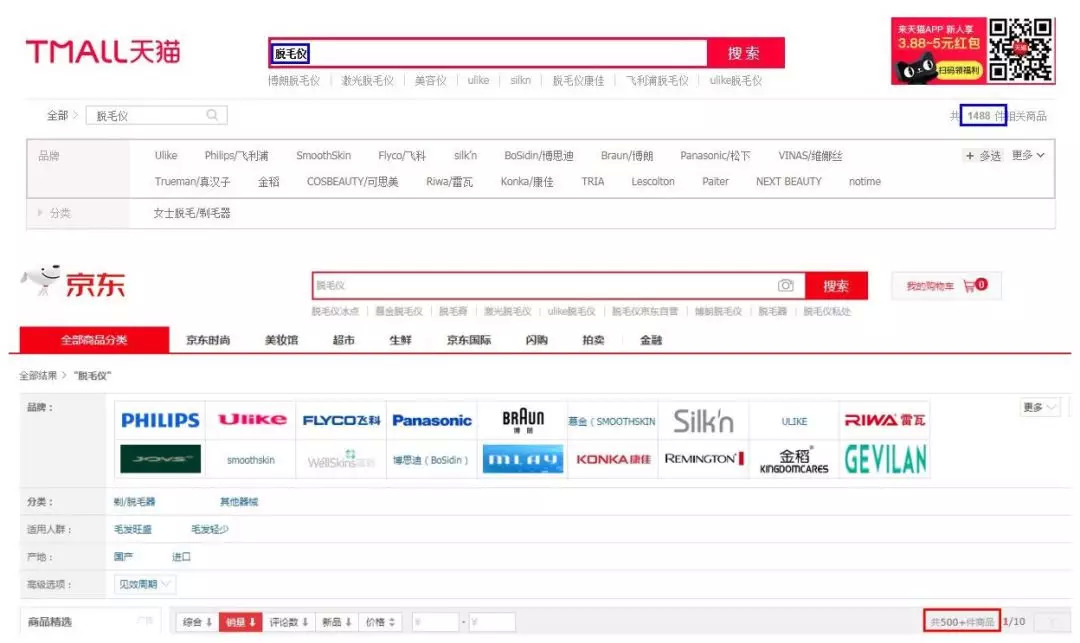Select the GEVILAN brand logo on JD
The height and width of the screenshot is (643, 1080).
click(884, 459)
